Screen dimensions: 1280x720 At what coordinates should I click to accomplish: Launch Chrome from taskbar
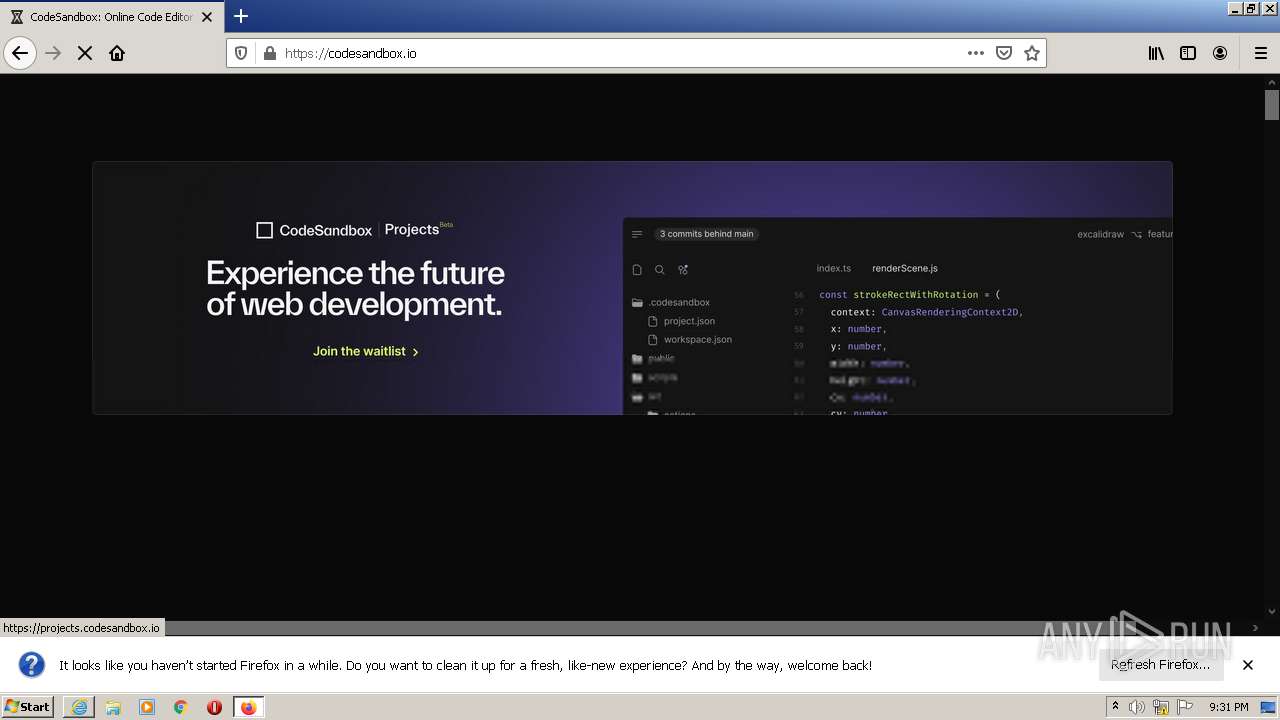click(x=181, y=707)
